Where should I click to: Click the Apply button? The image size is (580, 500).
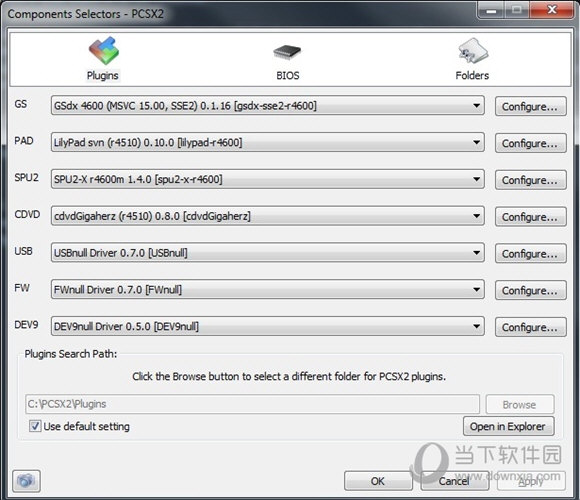tap(531, 481)
